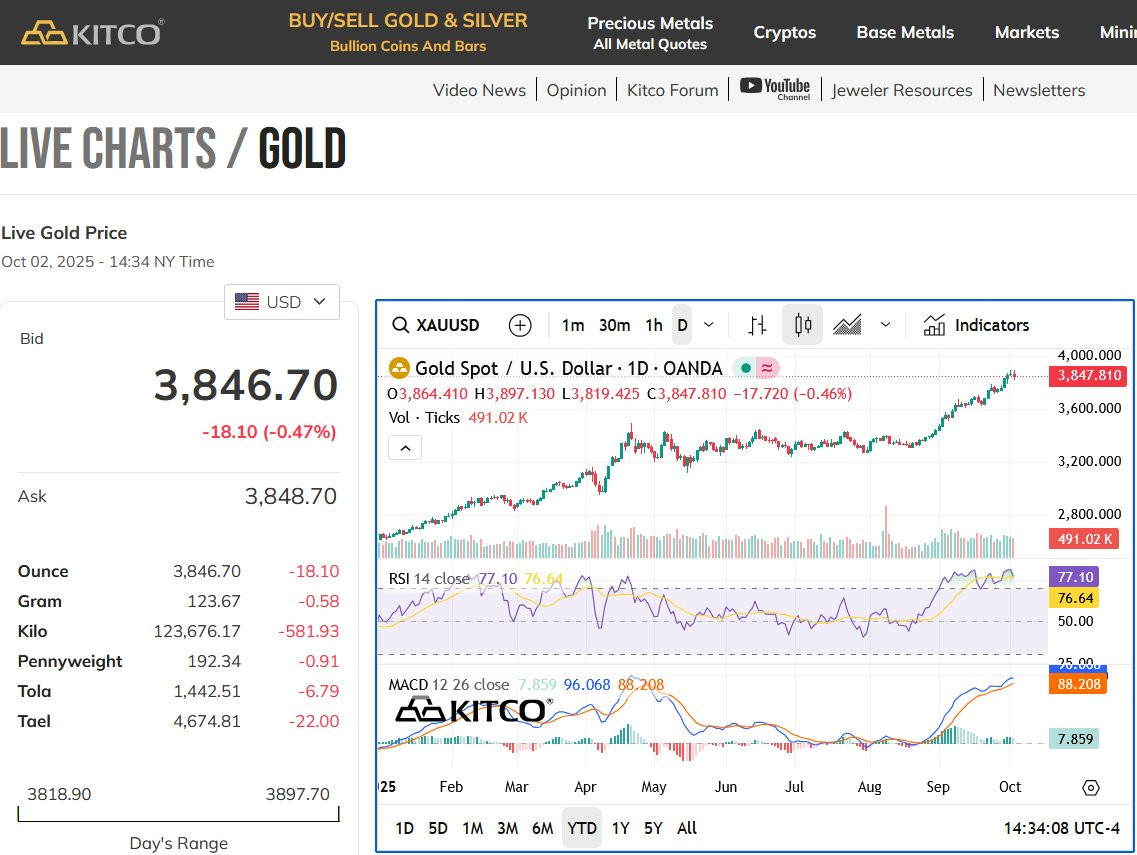The width and height of the screenshot is (1137, 855).
Task: Open the USD currency dropdown
Action: pos(282,302)
